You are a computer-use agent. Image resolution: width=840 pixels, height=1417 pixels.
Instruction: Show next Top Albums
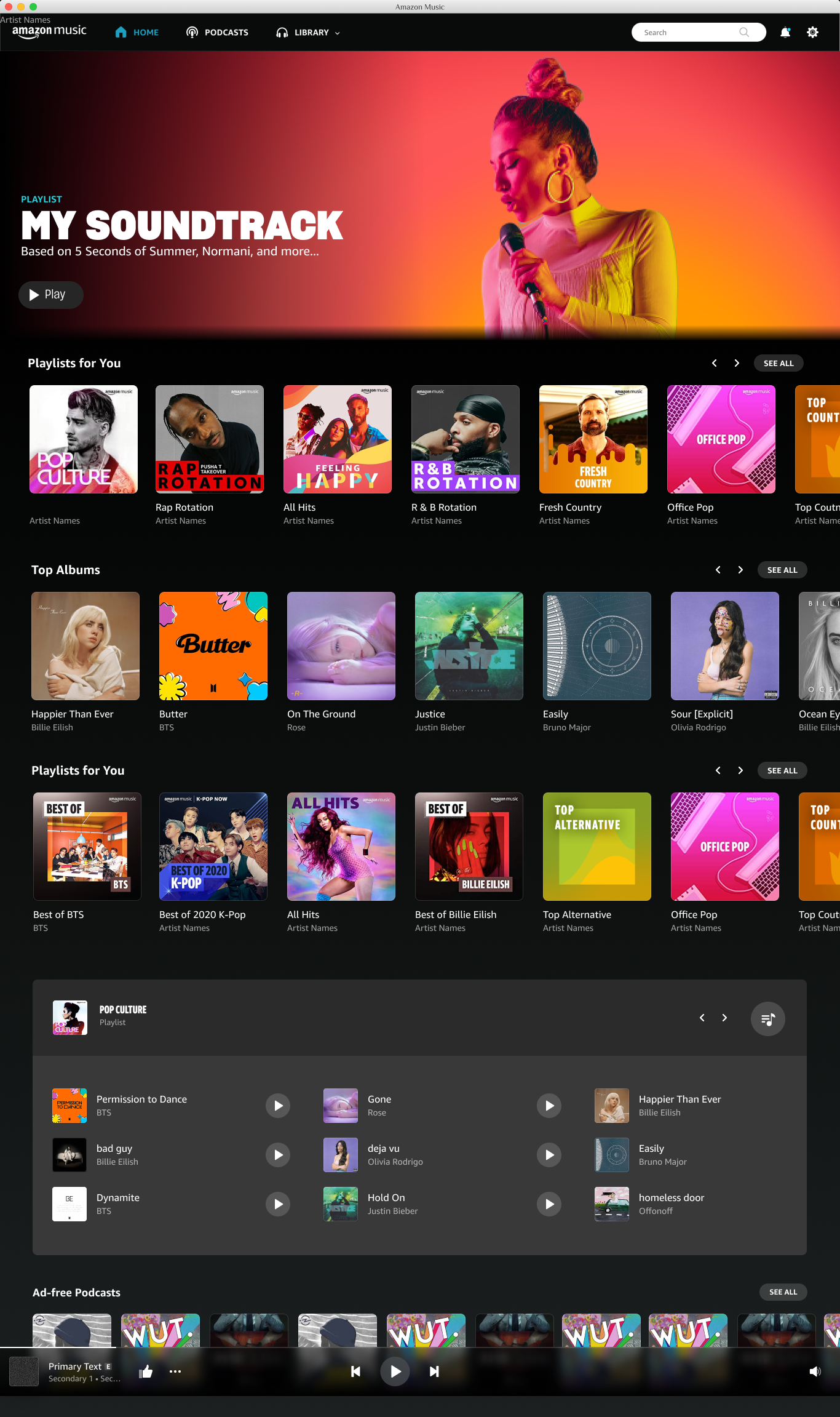tap(740, 570)
